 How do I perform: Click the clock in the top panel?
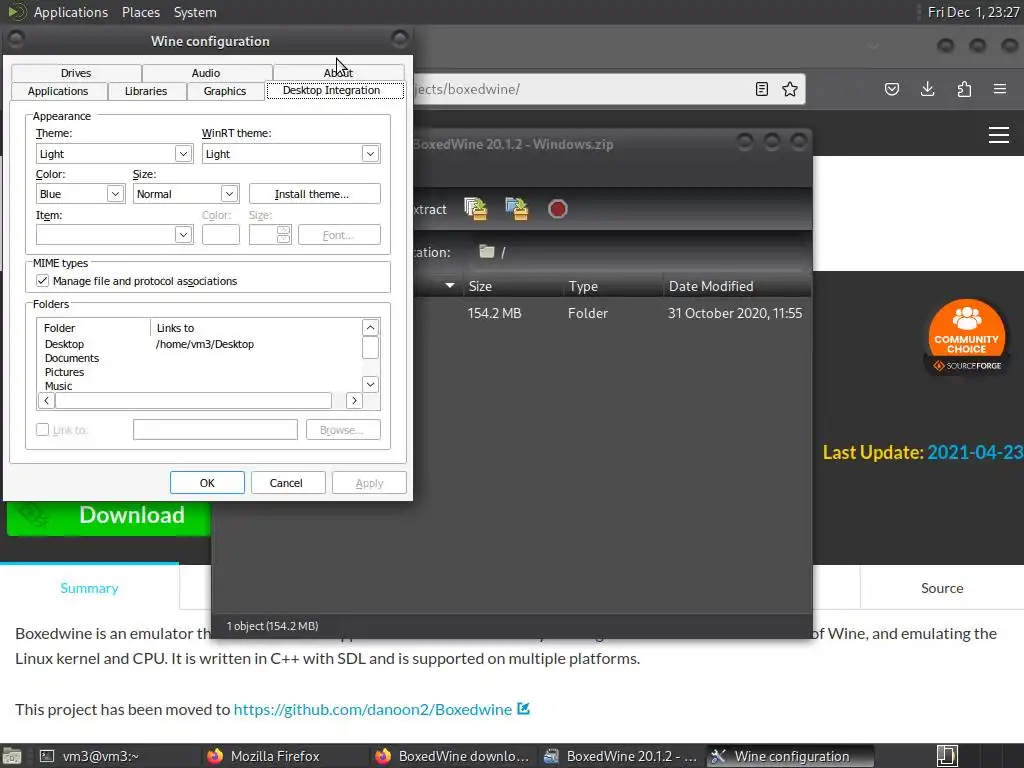tap(973, 12)
